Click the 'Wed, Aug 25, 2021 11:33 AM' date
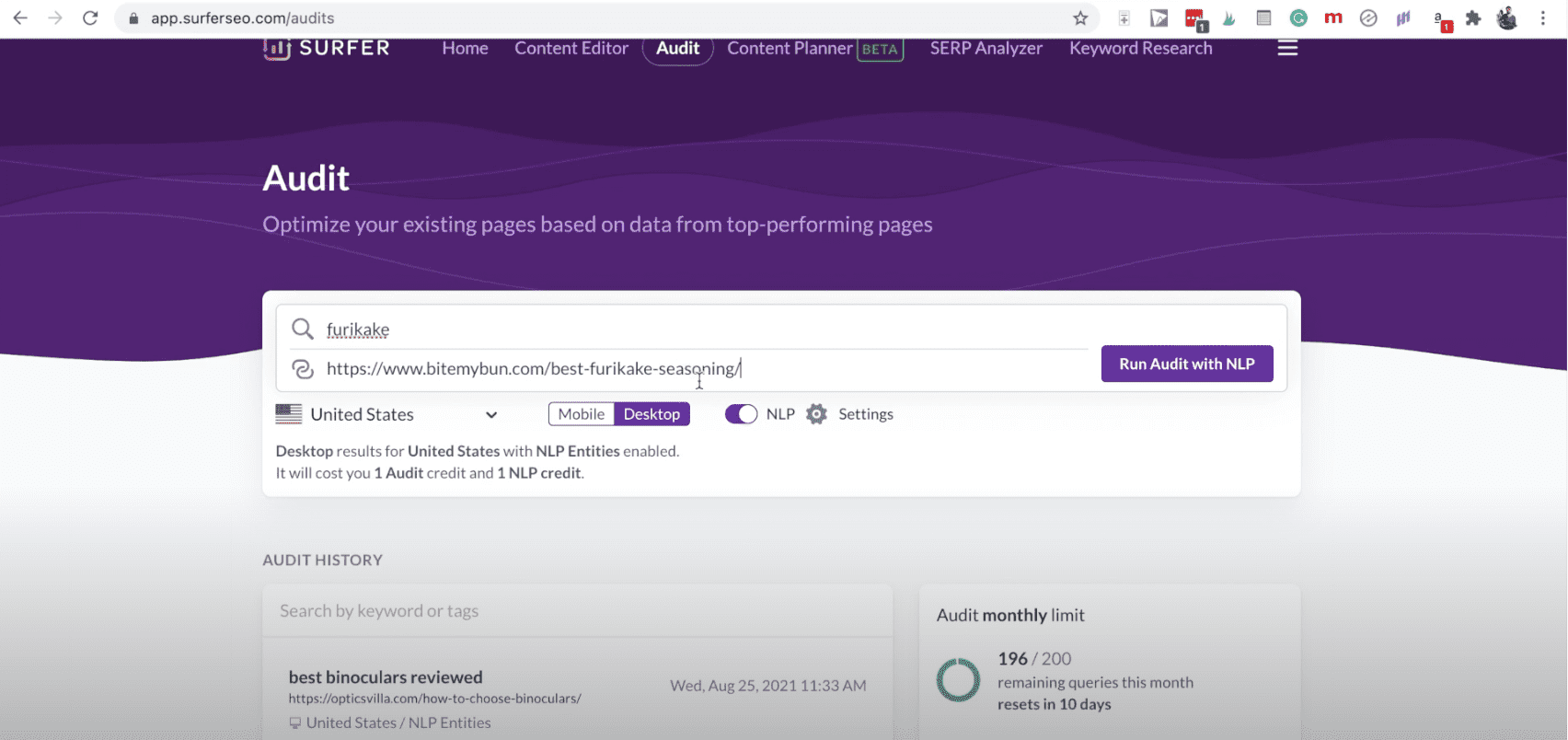Screen dimensions: 1568x740 (768, 686)
